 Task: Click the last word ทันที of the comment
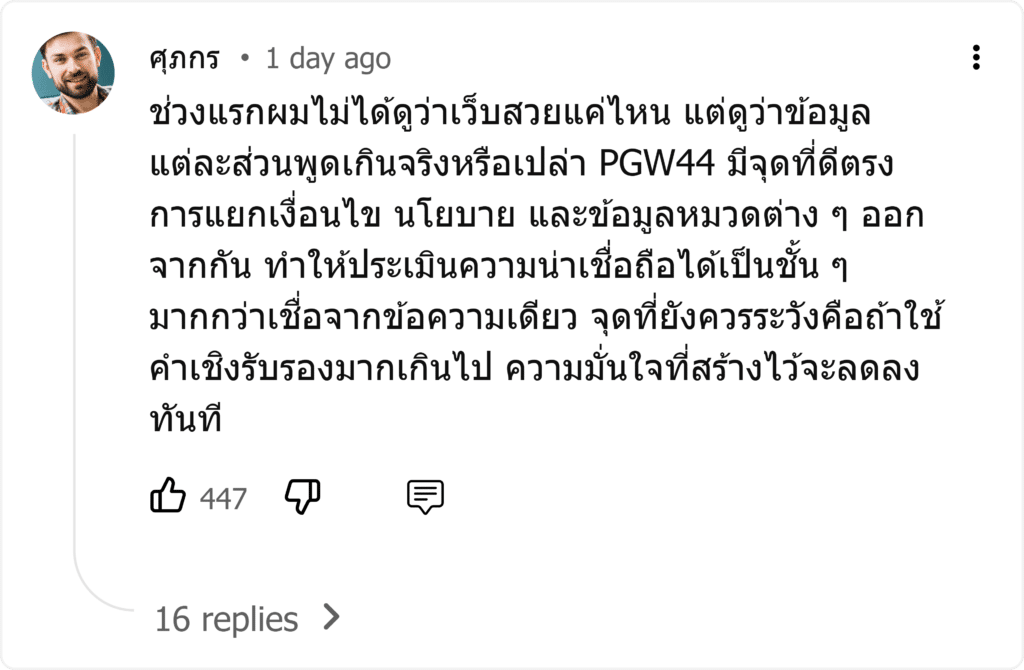point(185,418)
